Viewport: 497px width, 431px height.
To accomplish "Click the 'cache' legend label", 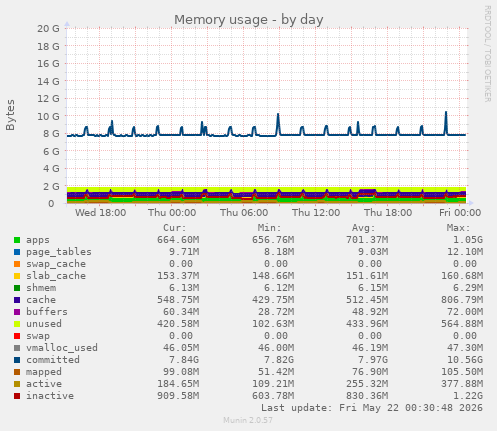I will click(x=41, y=300).
